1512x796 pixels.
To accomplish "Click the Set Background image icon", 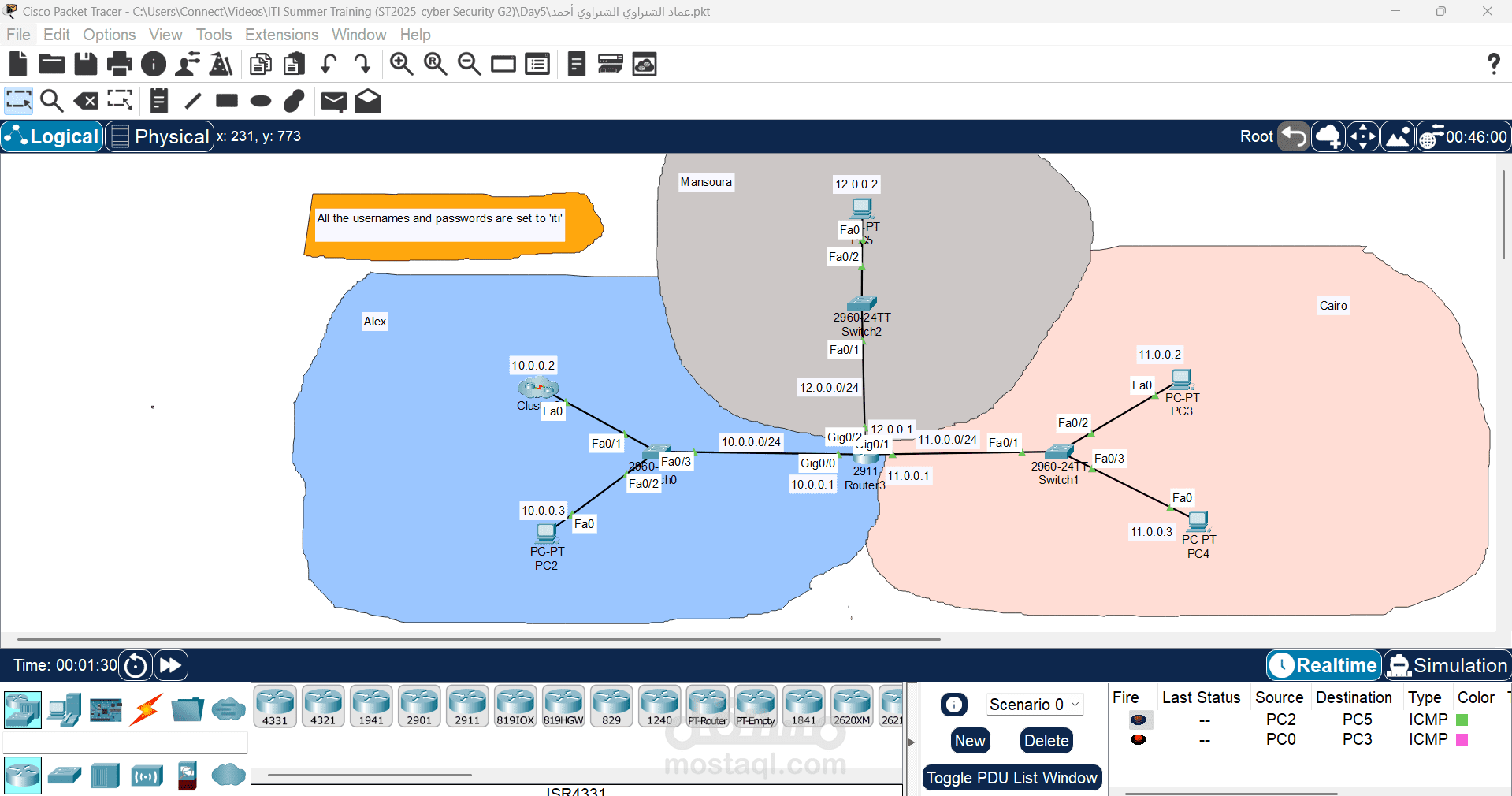I will pyautogui.click(x=1398, y=136).
